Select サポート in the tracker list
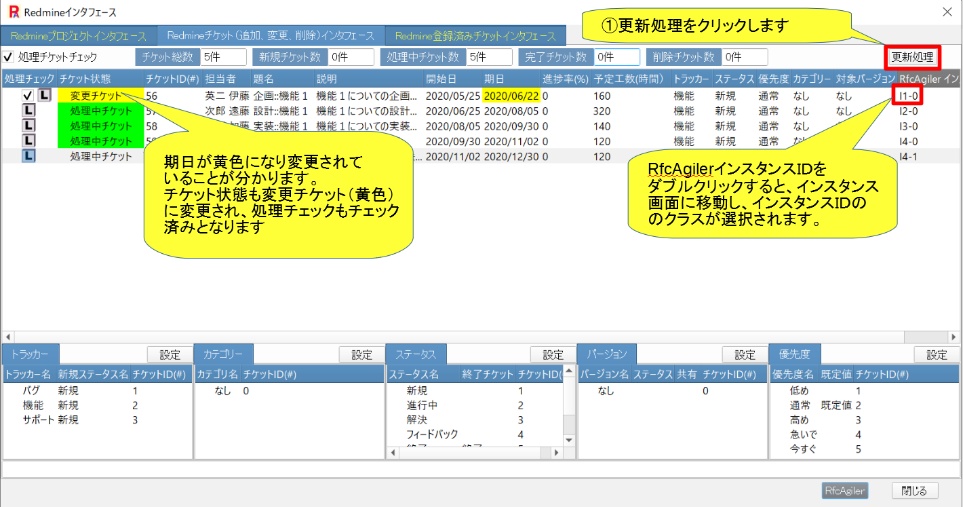The width and height of the screenshot is (963, 507). (x=38, y=420)
